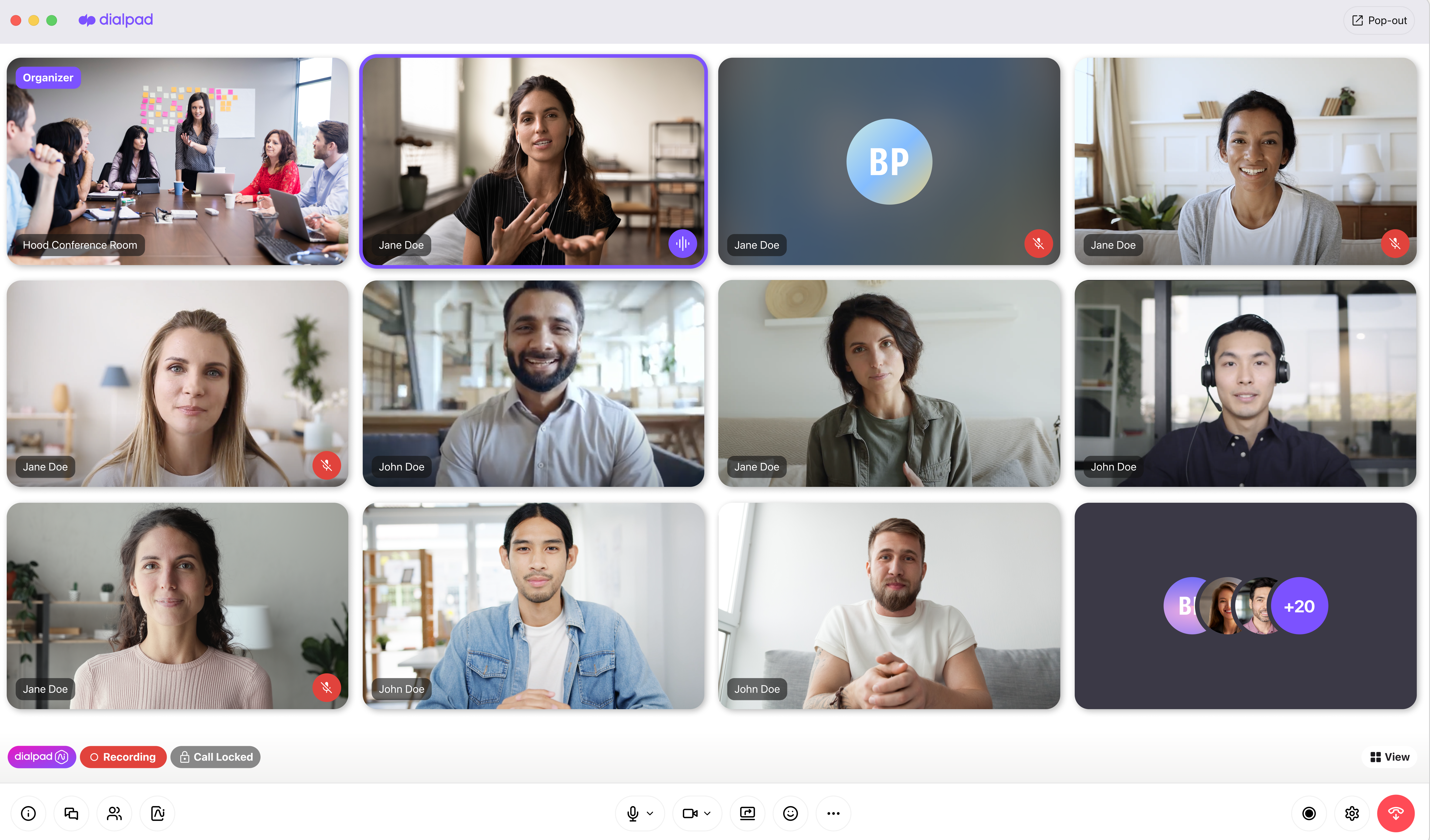Image resolution: width=1430 pixels, height=840 pixels.
Task: Toggle mute on second-row Jane Doe
Action: (327, 465)
